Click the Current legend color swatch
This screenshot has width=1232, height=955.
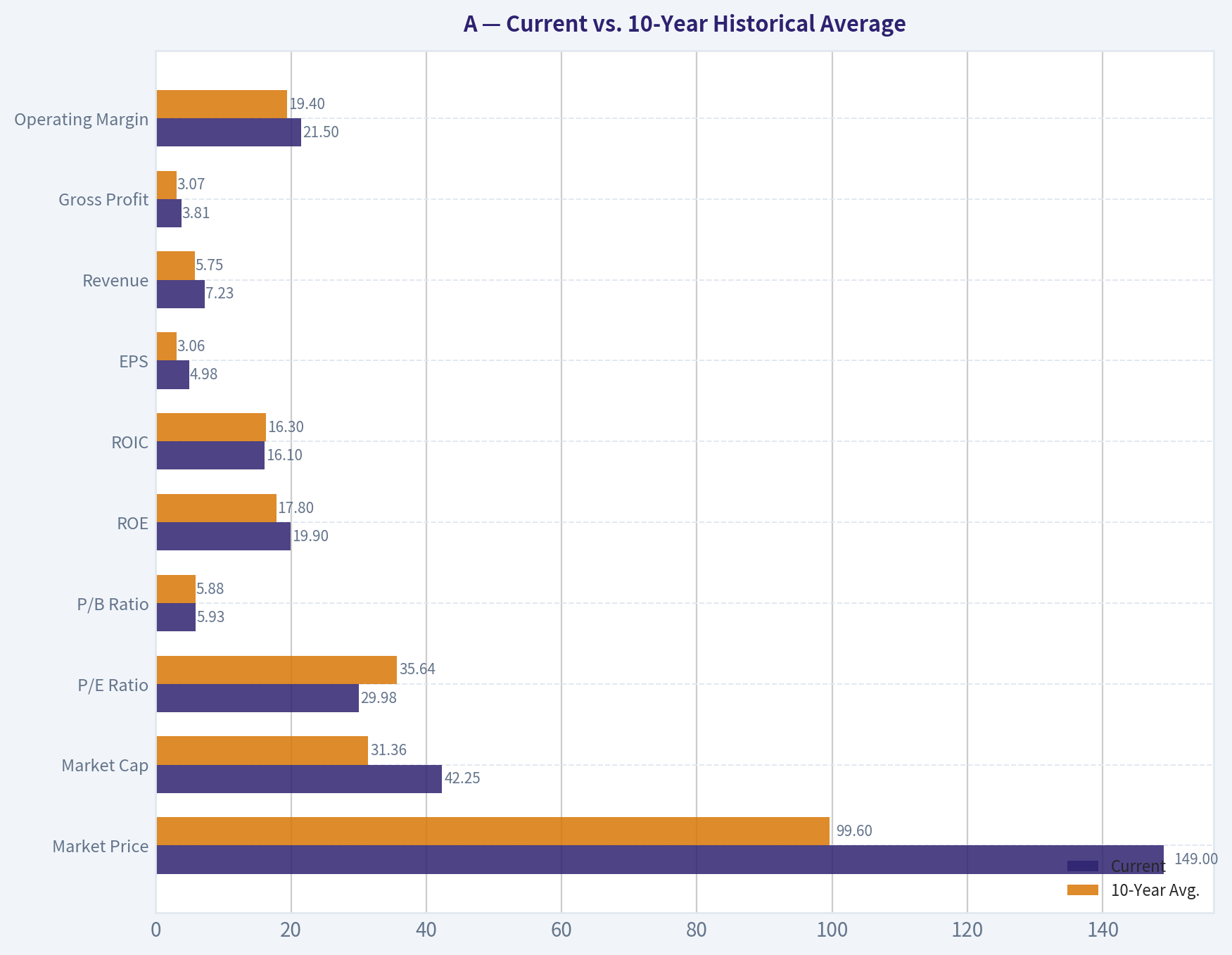pyautogui.click(x=1083, y=866)
